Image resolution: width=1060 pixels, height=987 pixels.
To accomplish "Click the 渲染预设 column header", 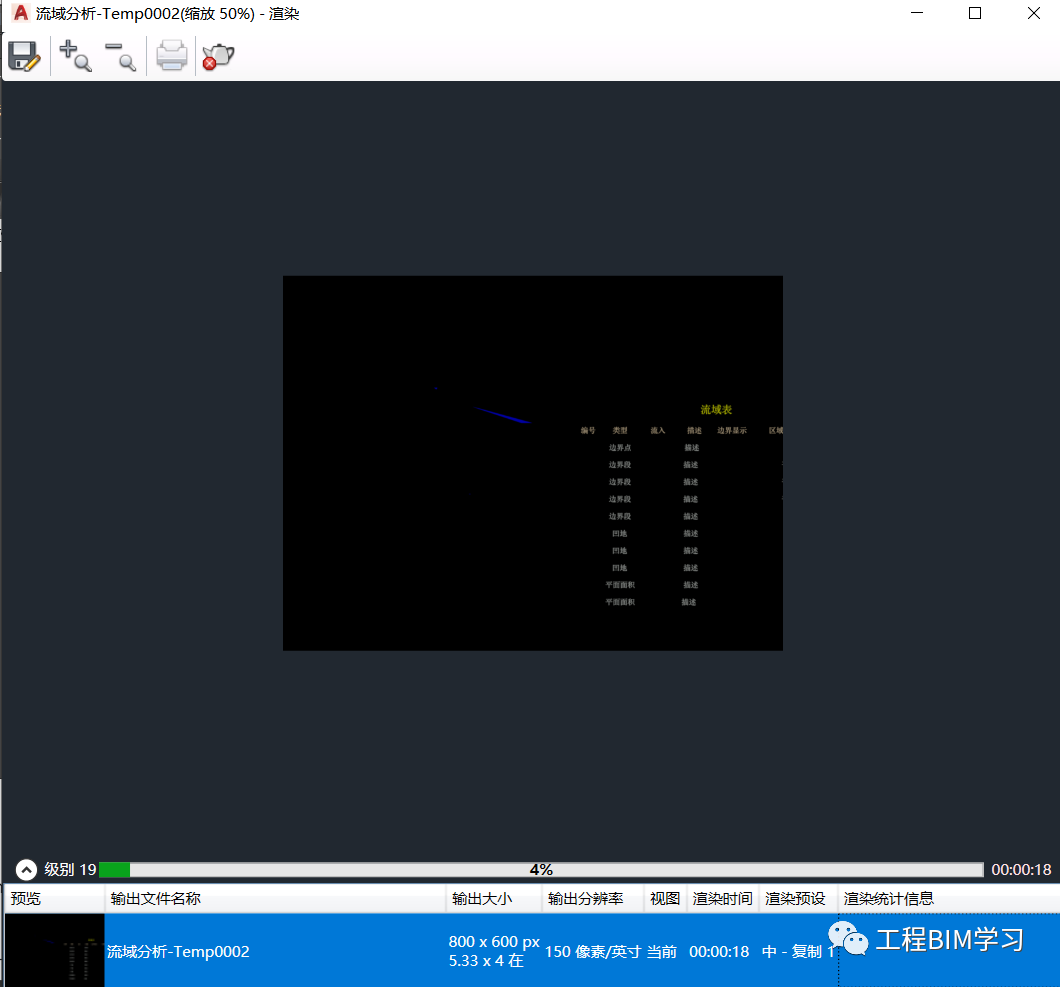I will click(798, 898).
